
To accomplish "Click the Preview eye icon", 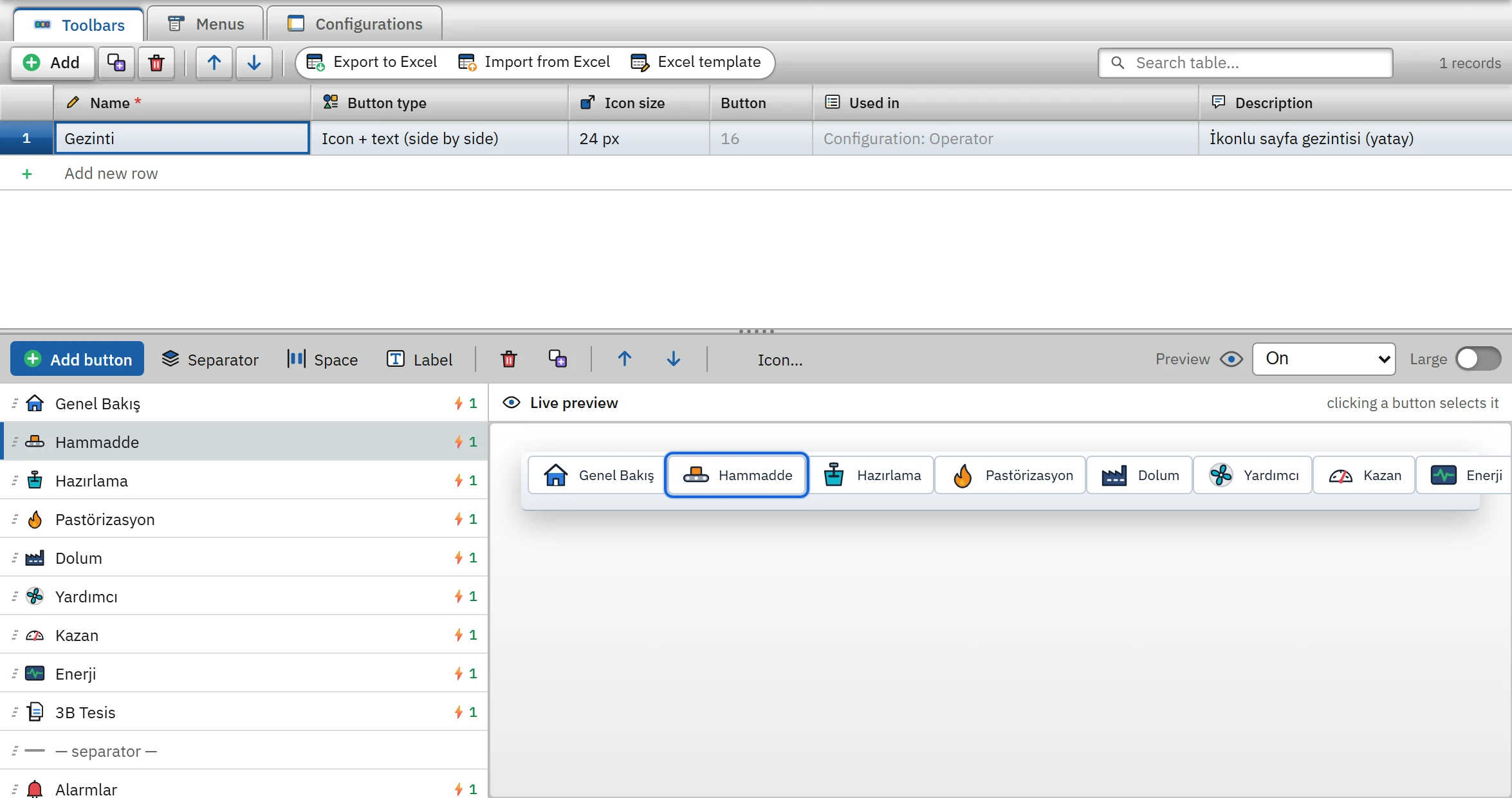I will [1231, 359].
